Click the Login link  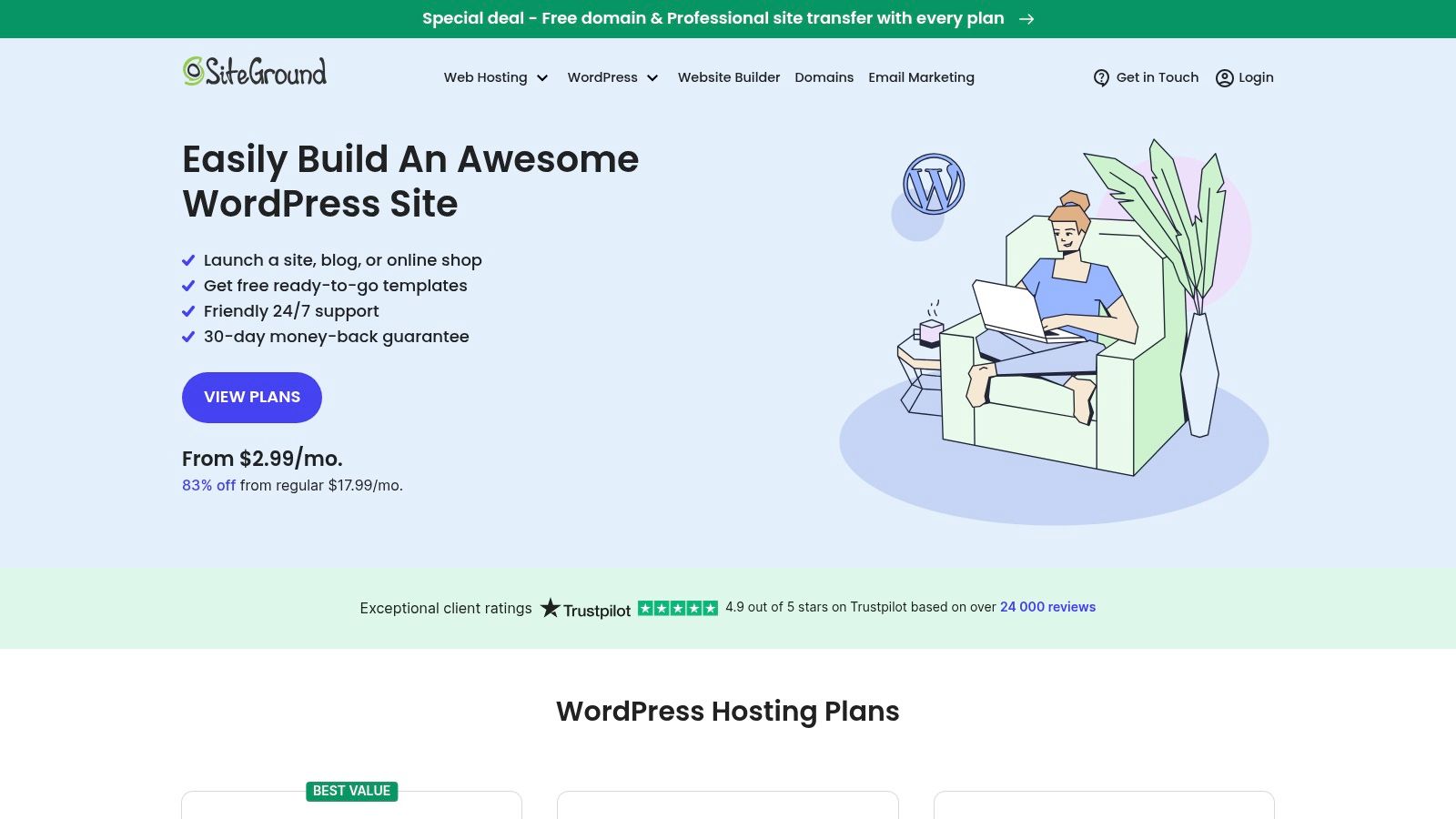tap(1255, 77)
